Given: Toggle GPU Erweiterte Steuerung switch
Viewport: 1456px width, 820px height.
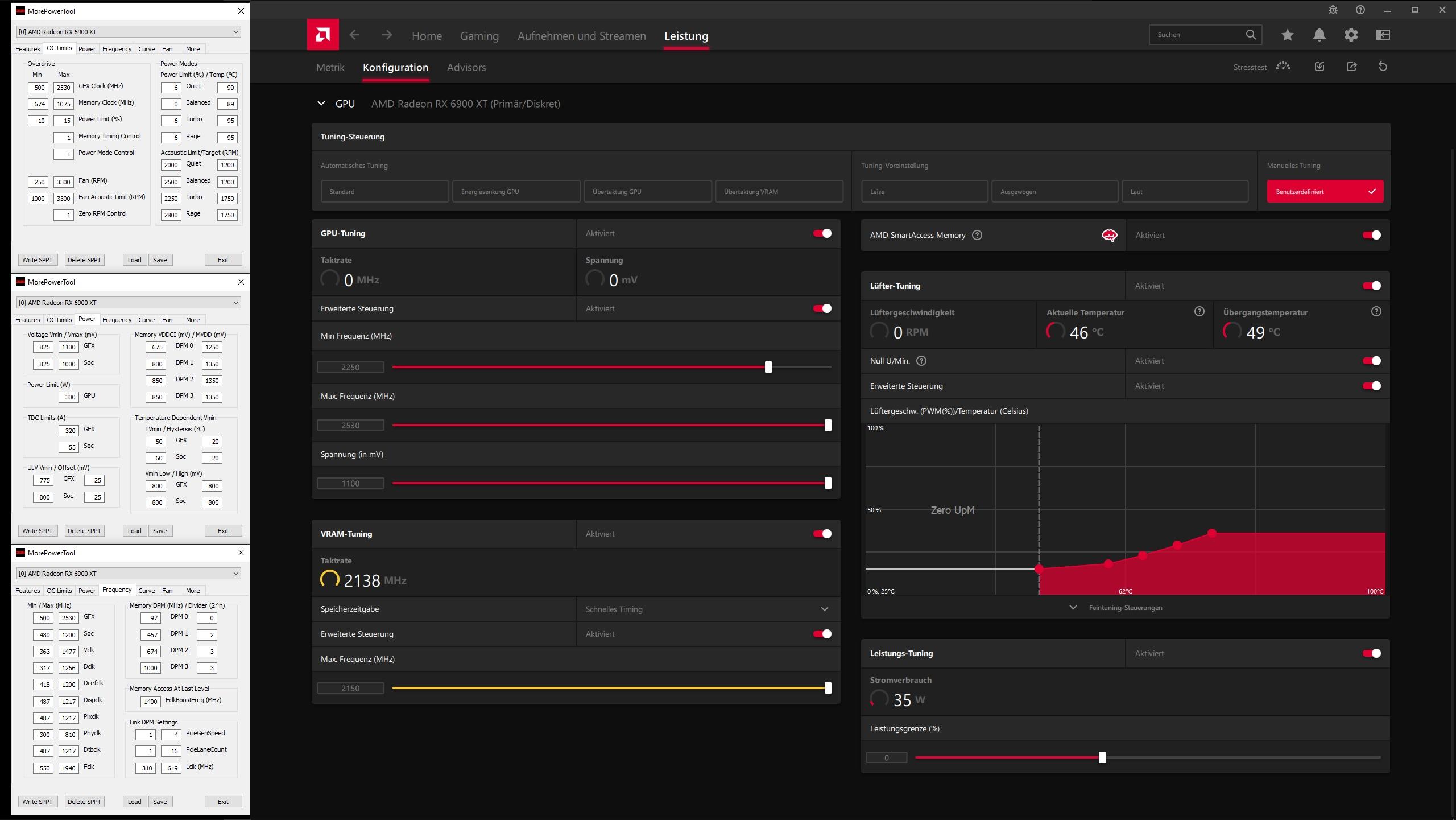Looking at the screenshot, I should pyautogui.click(x=822, y=308).
